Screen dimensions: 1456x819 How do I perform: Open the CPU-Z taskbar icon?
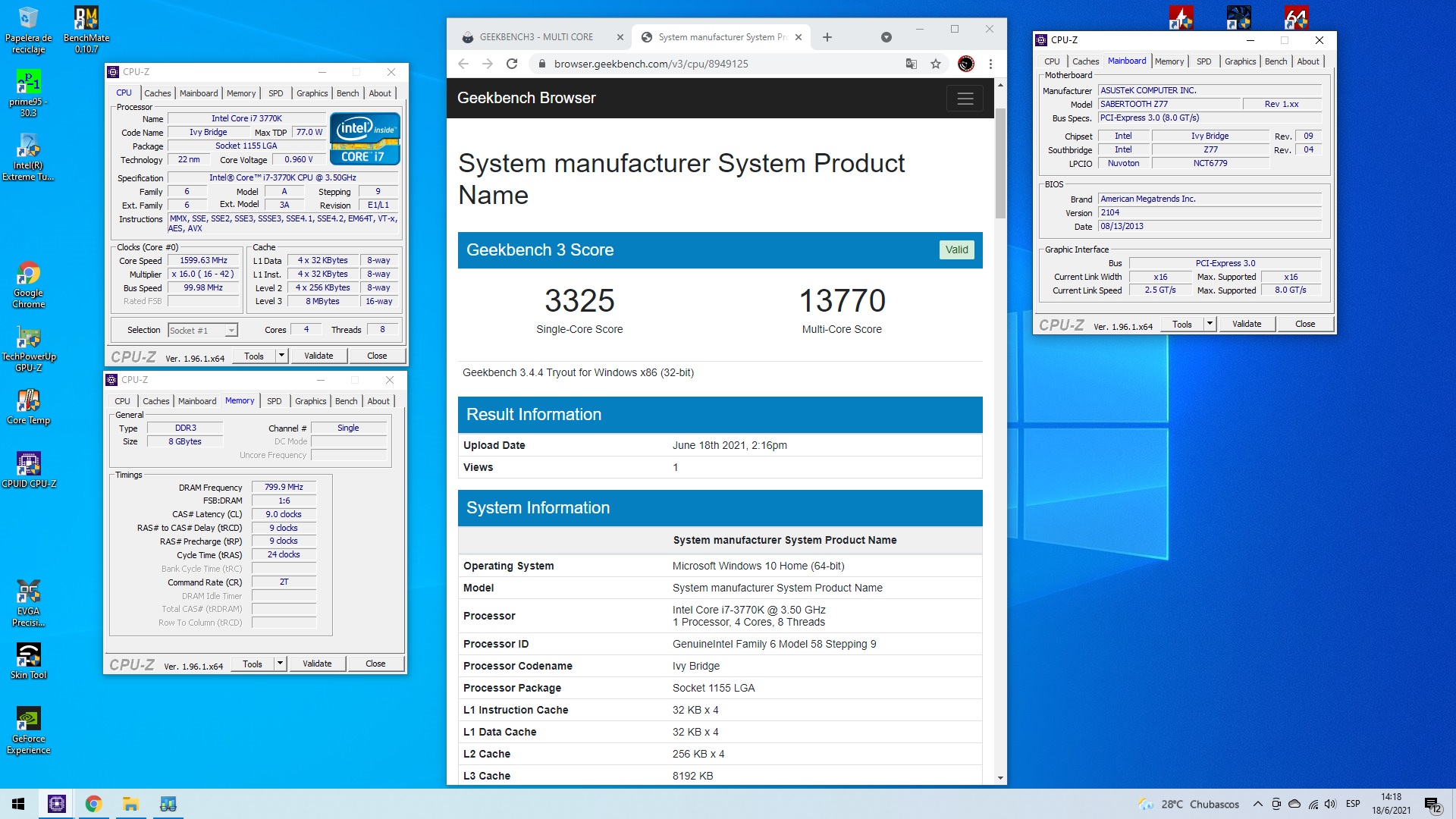[x=57, y=804]
